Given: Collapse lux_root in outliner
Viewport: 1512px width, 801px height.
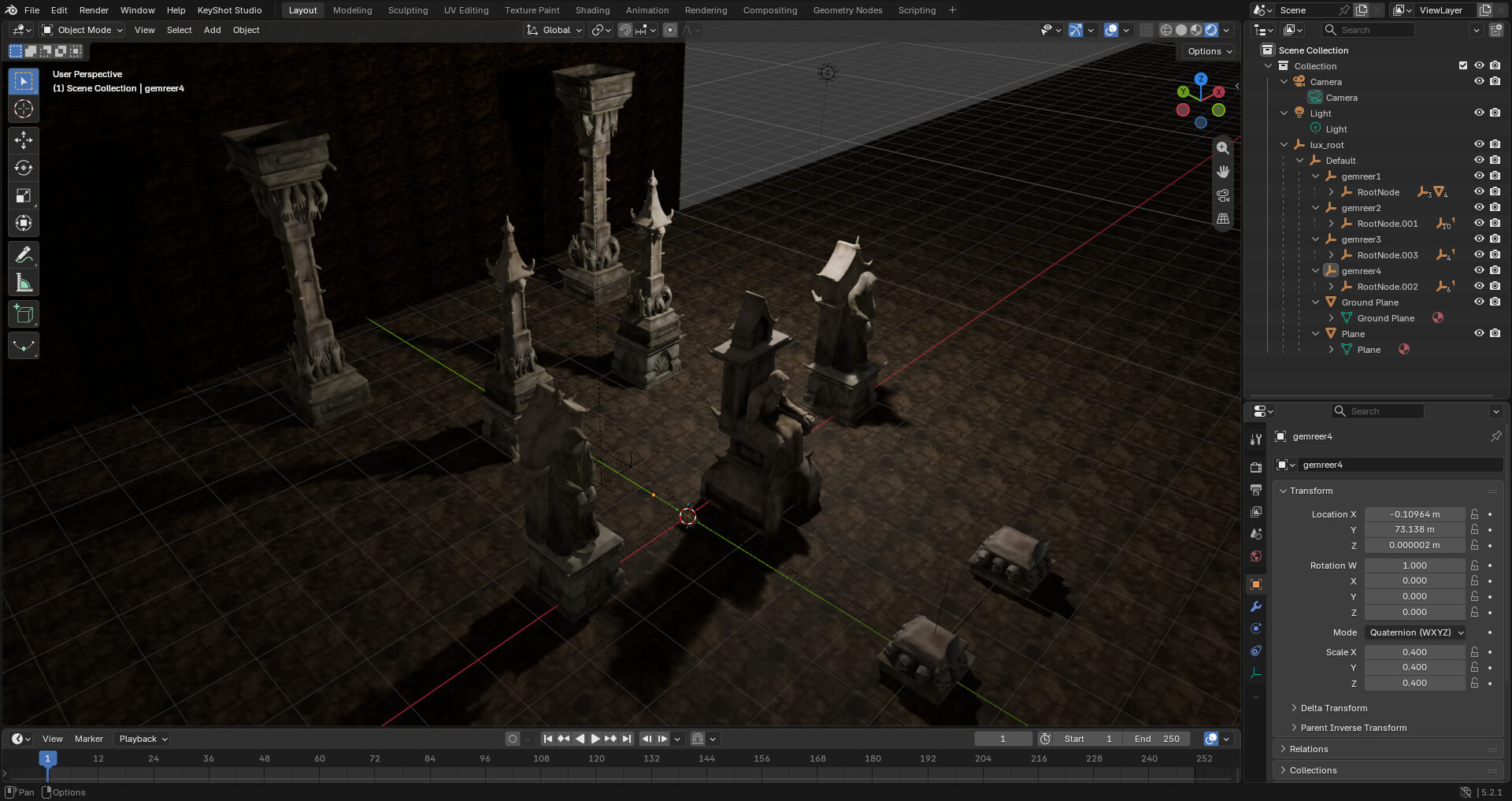Looking at the screenshot, I should point(1284,145).
